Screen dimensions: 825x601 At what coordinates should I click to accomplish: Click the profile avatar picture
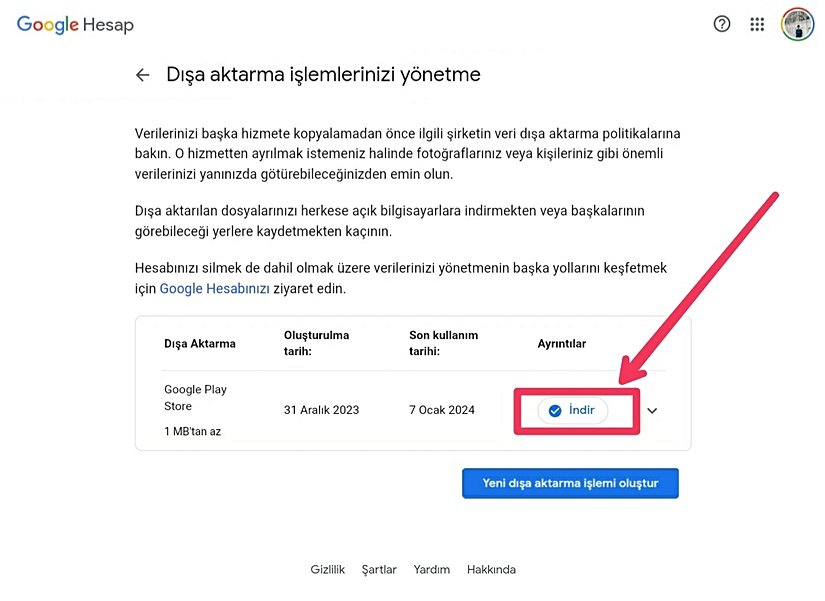click(x=797, y=24)
